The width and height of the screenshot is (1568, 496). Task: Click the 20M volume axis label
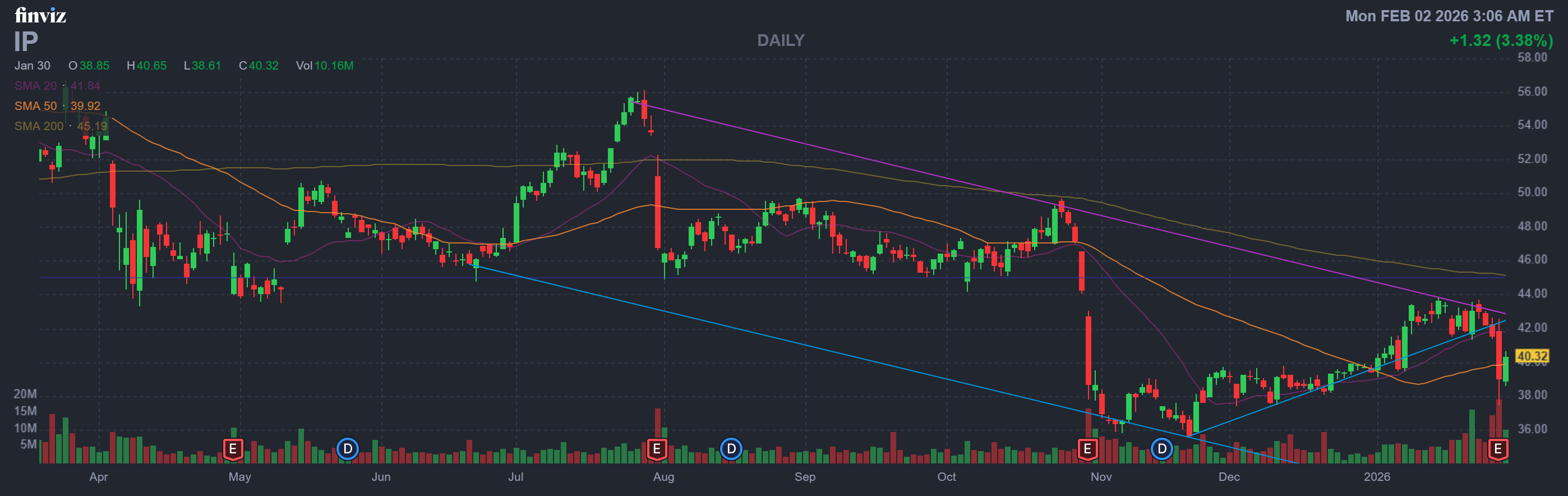(25, 394)
